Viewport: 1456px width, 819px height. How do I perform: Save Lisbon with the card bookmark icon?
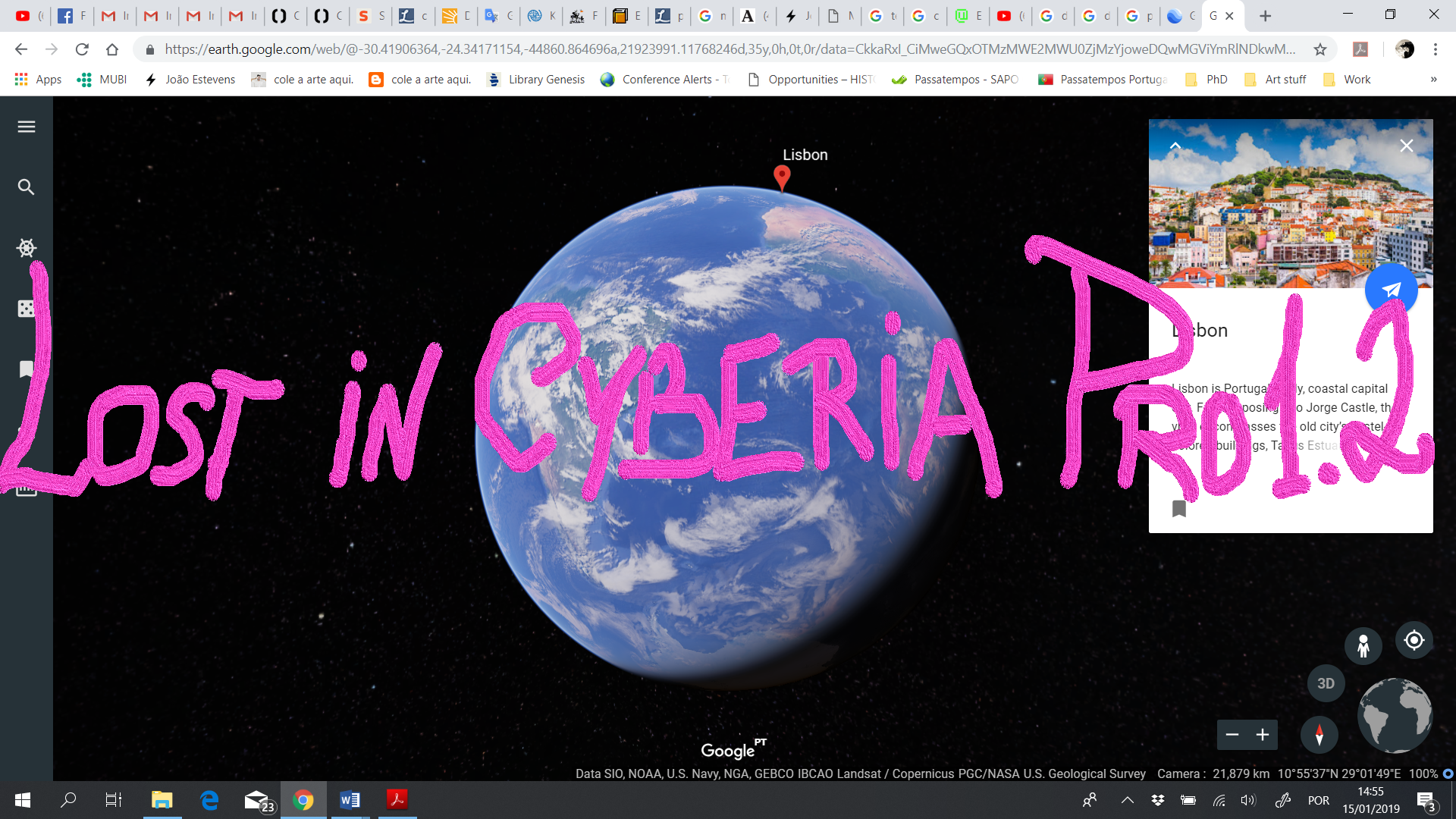click(1178, 509)
